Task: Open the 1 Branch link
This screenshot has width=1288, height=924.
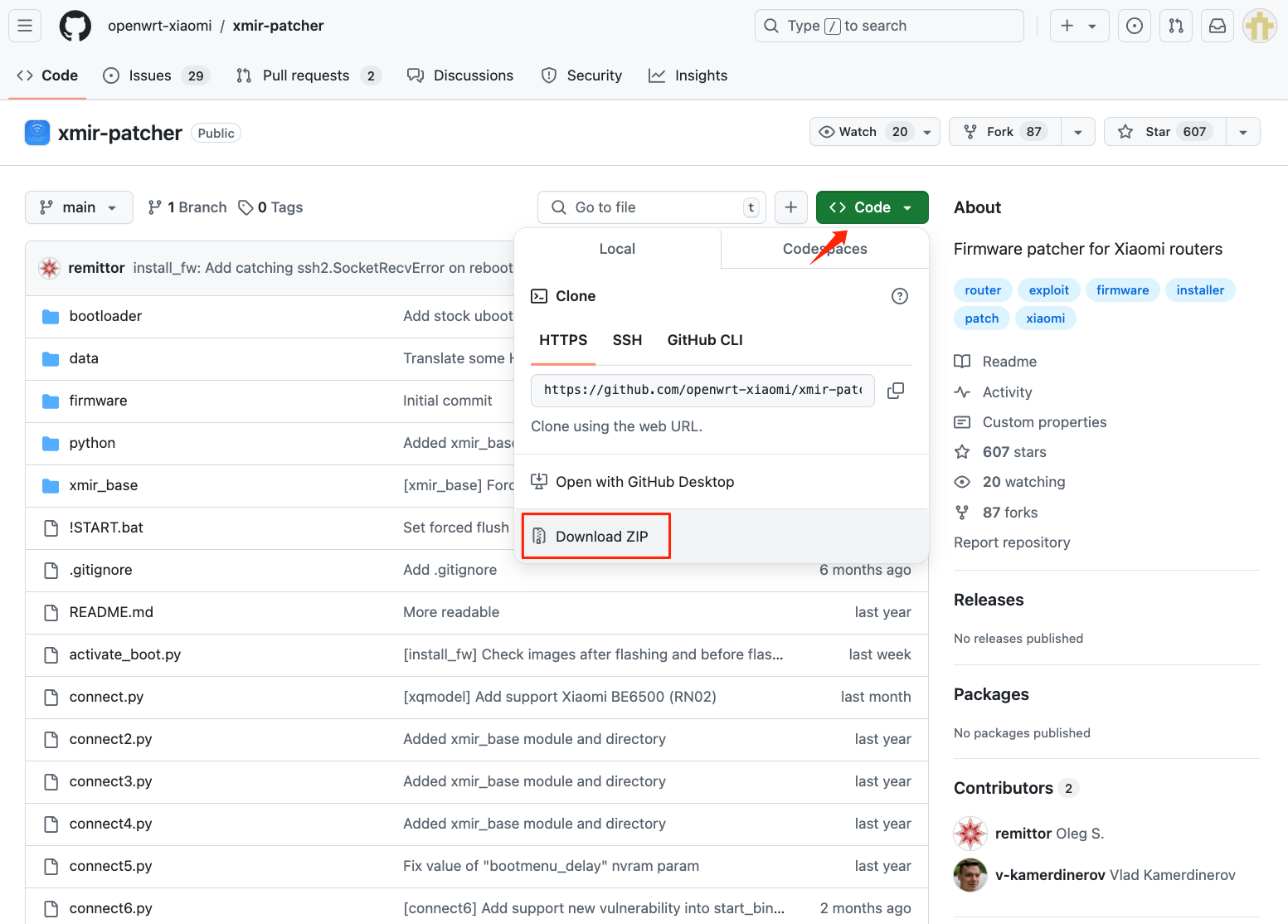Action: tap(187, 207)
